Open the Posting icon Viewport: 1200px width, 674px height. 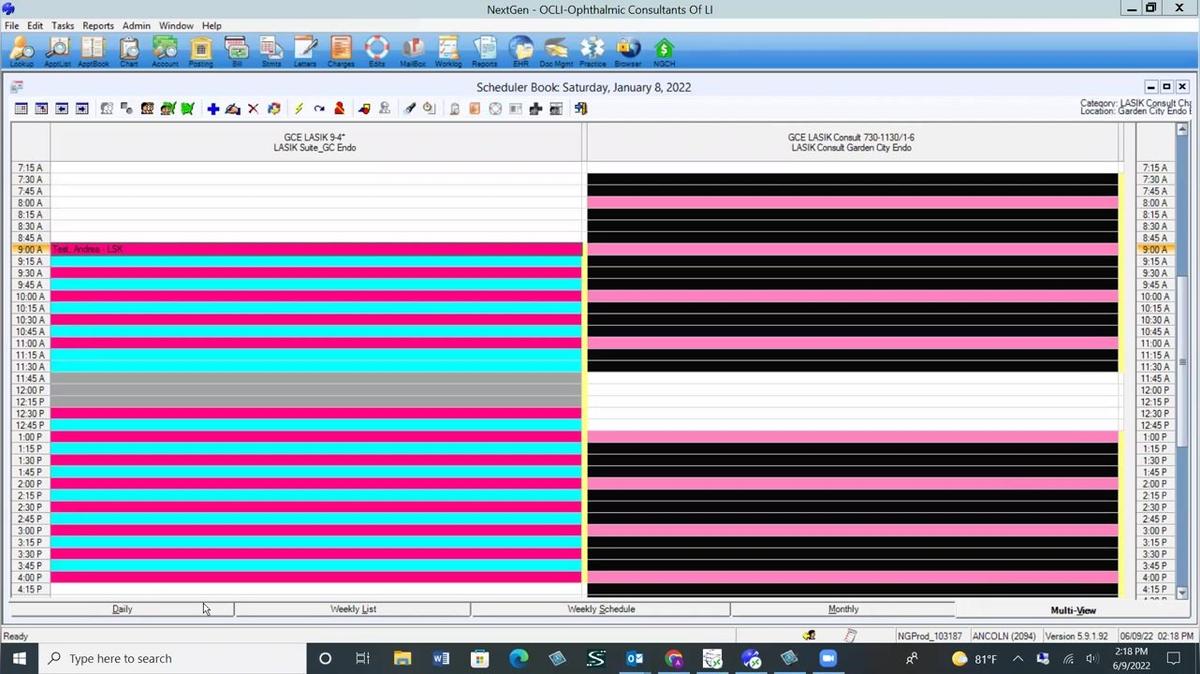(201, 50)
